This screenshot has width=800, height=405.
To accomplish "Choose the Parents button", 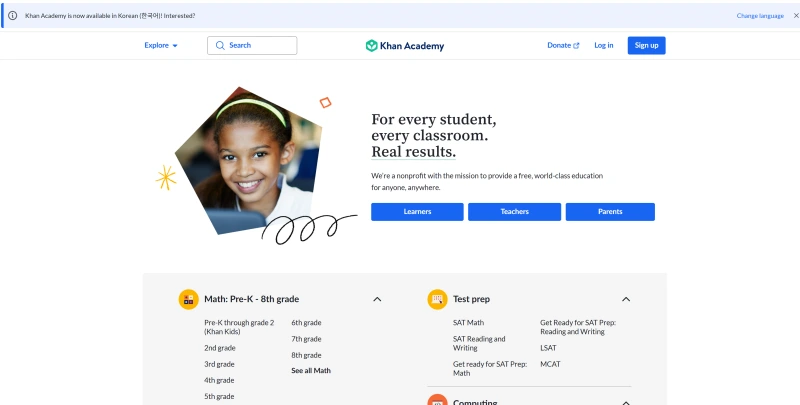I will coord(610,212).
